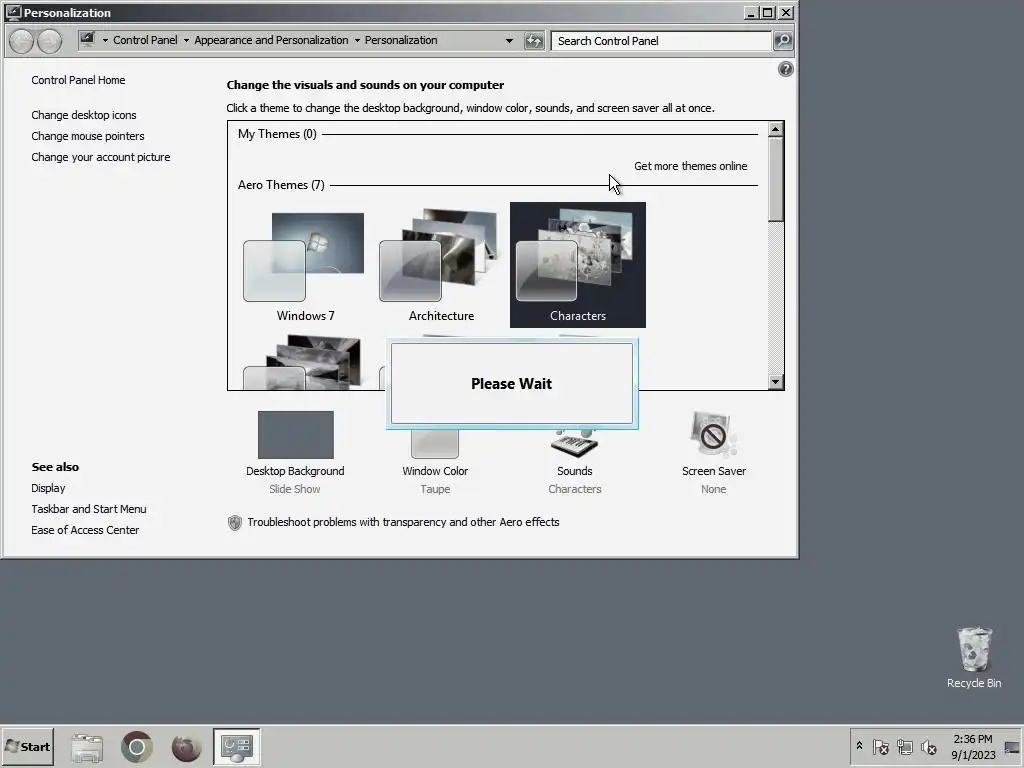Open Action Center flag tray icon
Viewport: 1024px width, 768px height.
point(880,746)
